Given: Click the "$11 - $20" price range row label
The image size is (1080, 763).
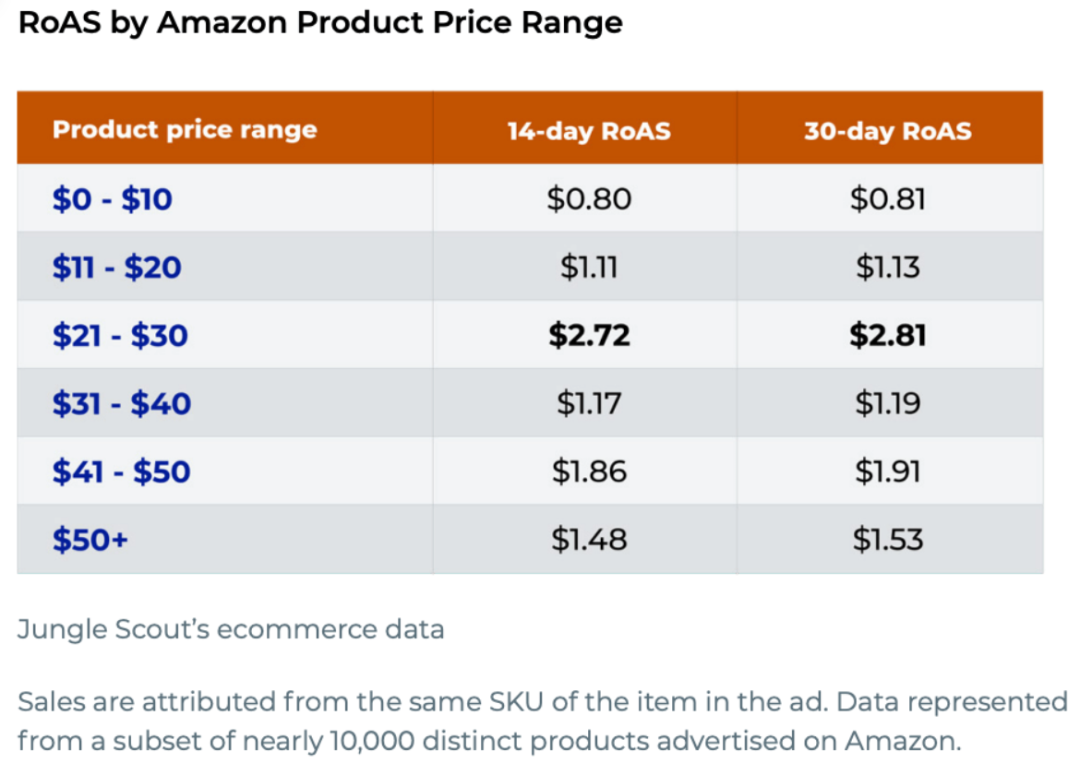Looking at the screenshot, I should (x=117, y=267).
